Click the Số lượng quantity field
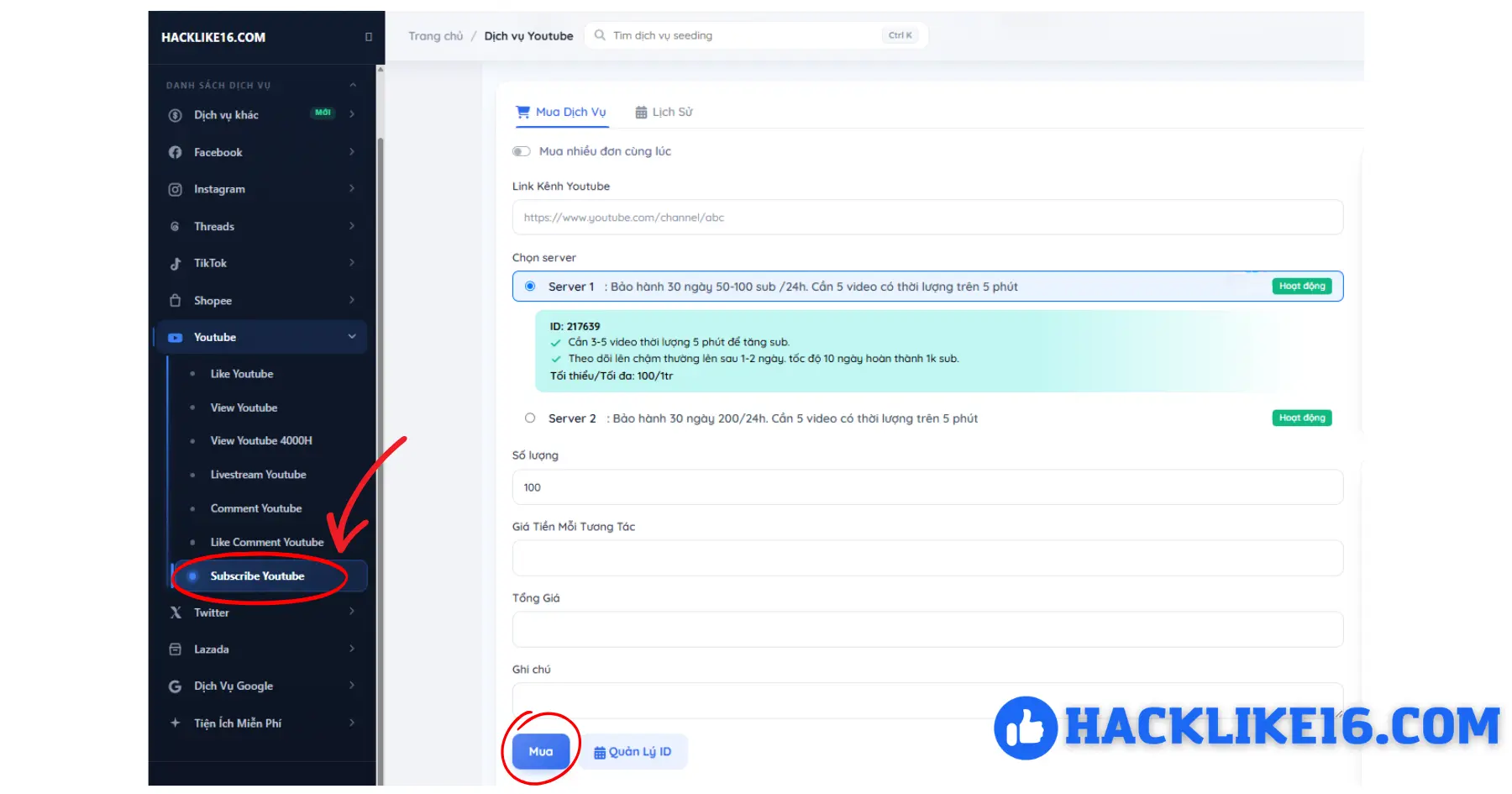This screenshot has height=794, width=1512. pos(927,487)
